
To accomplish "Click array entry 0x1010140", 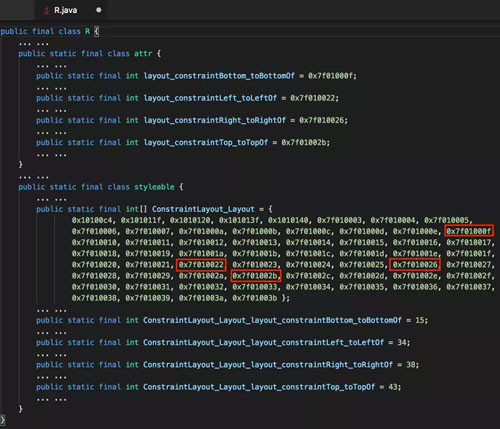I will pos(288,220).
